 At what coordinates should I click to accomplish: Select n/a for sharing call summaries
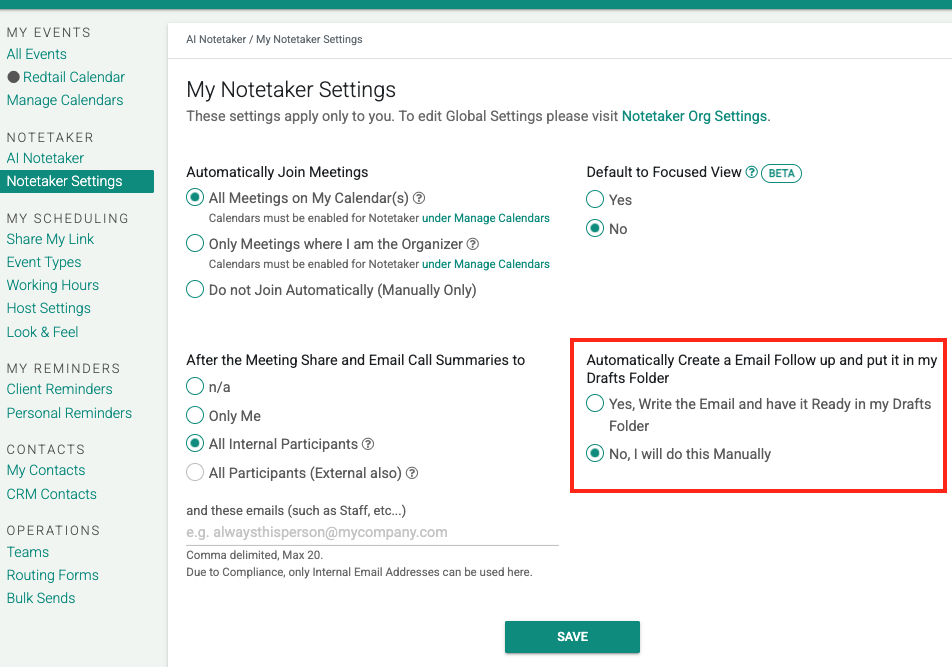pyautogui.click(x=196, y=387)
